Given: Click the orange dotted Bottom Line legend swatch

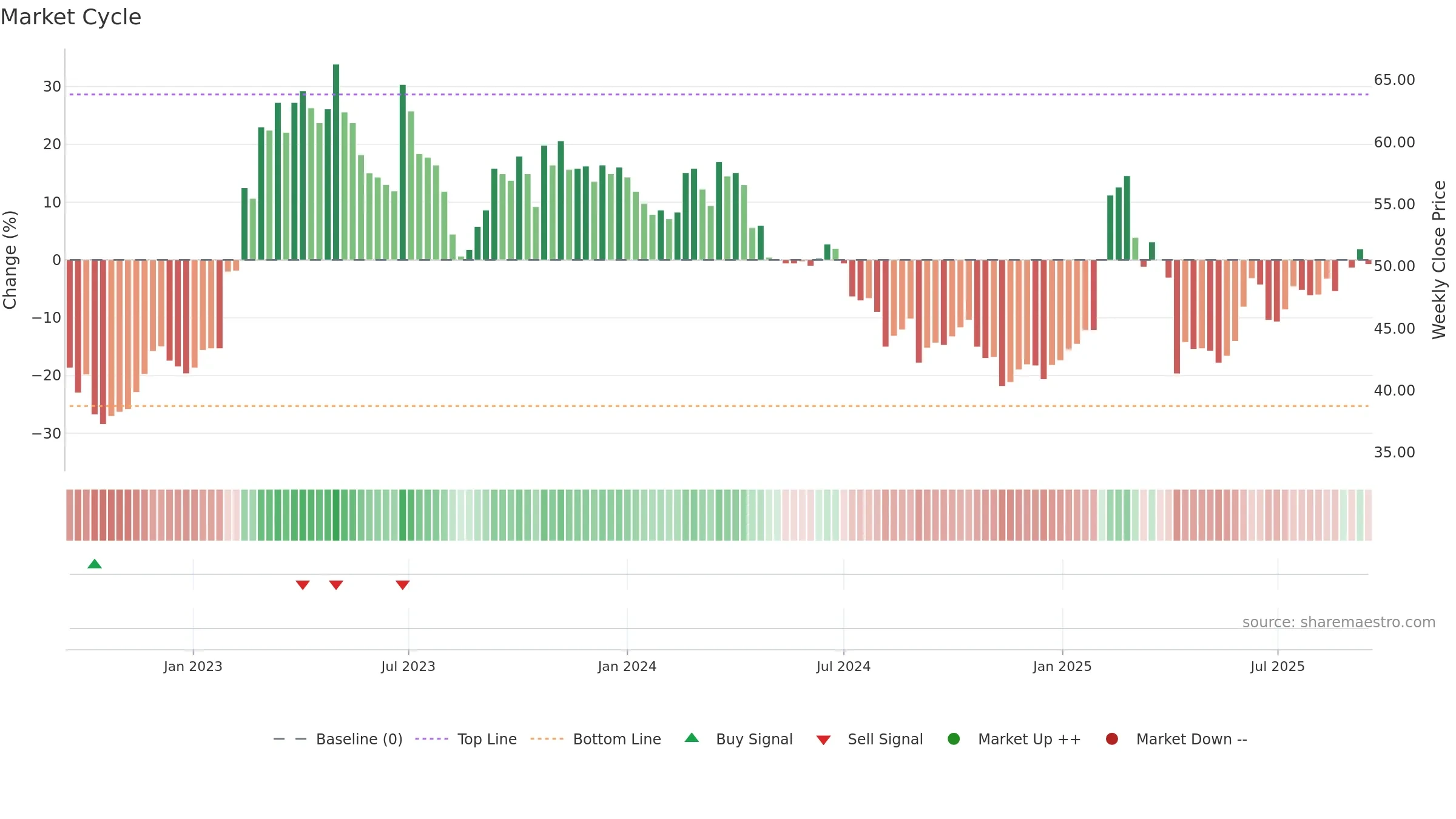Looking at the screenshot, I should 547,739.
